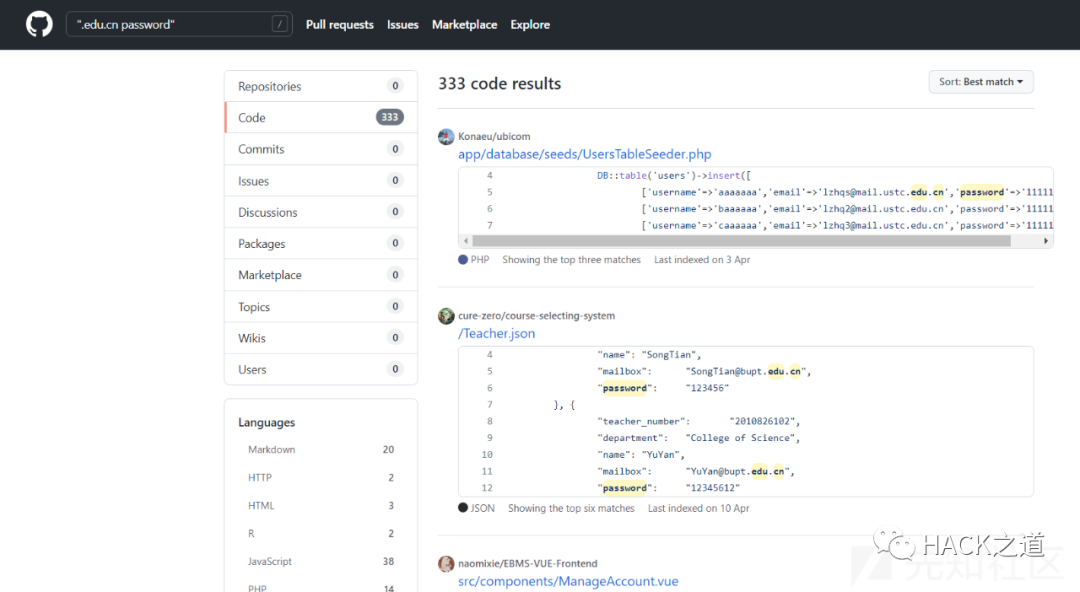
Task: Open cure-zero user avatar
Action: (446, 316)
